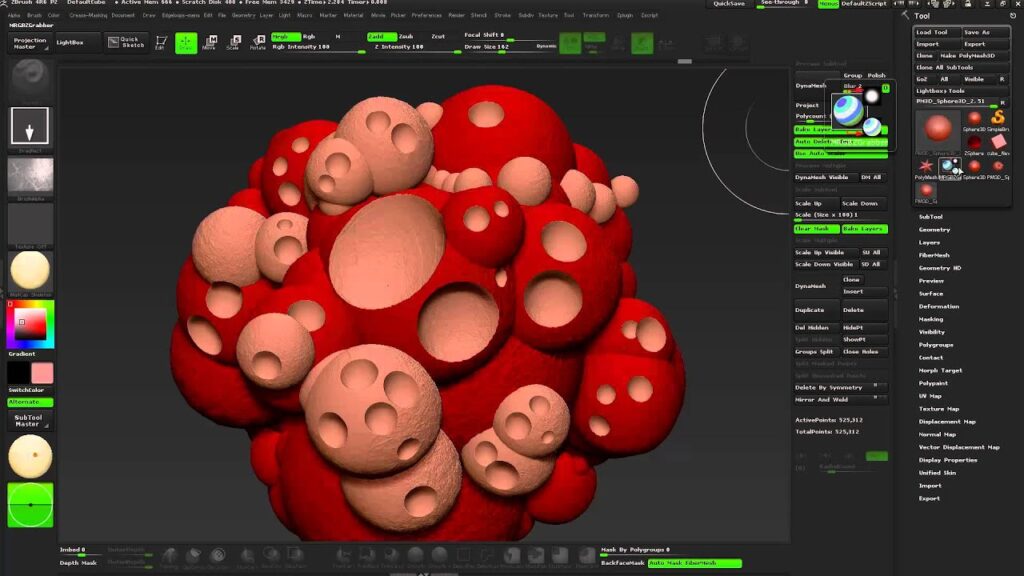The height and width of the screenshot is (576, 1024).
Task: Click the QuickSave button
Action: tap(729, 4)
